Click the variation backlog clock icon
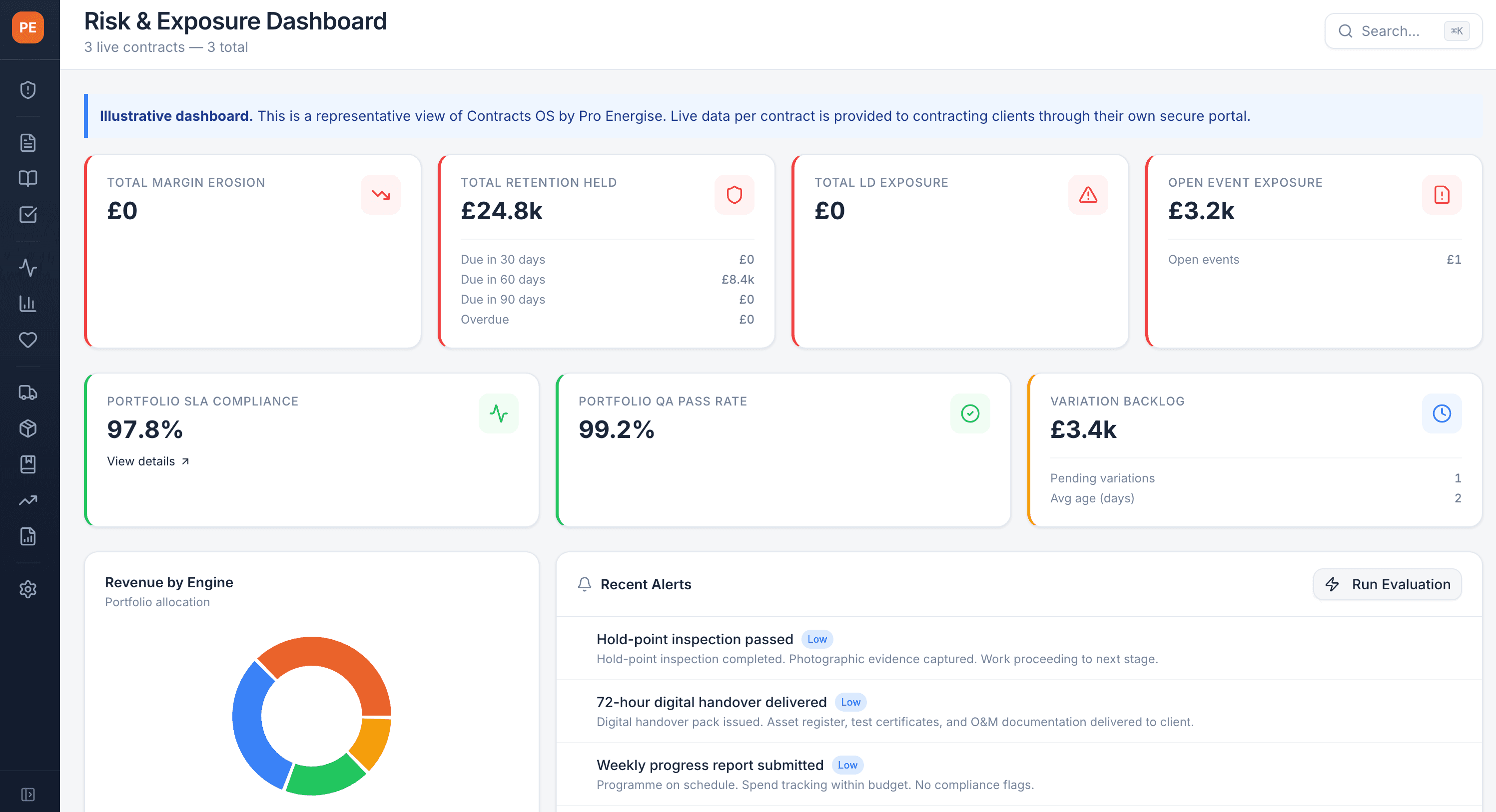 1442,414
